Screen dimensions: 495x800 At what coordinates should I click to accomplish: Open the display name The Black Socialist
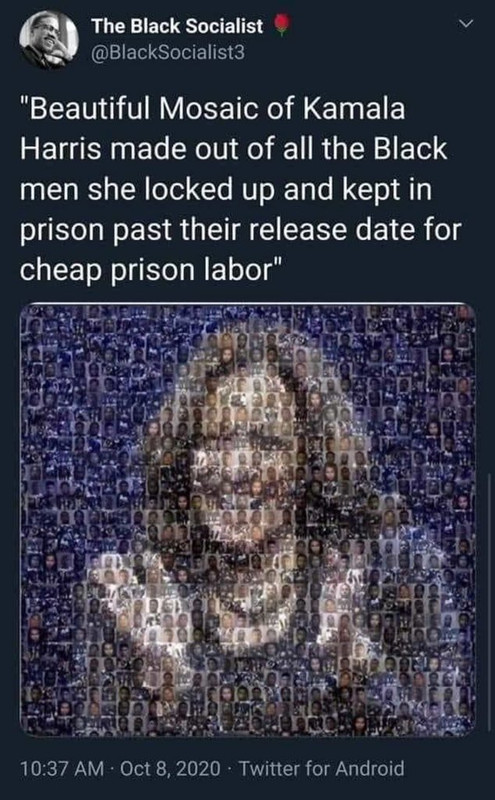coord(177,26)
